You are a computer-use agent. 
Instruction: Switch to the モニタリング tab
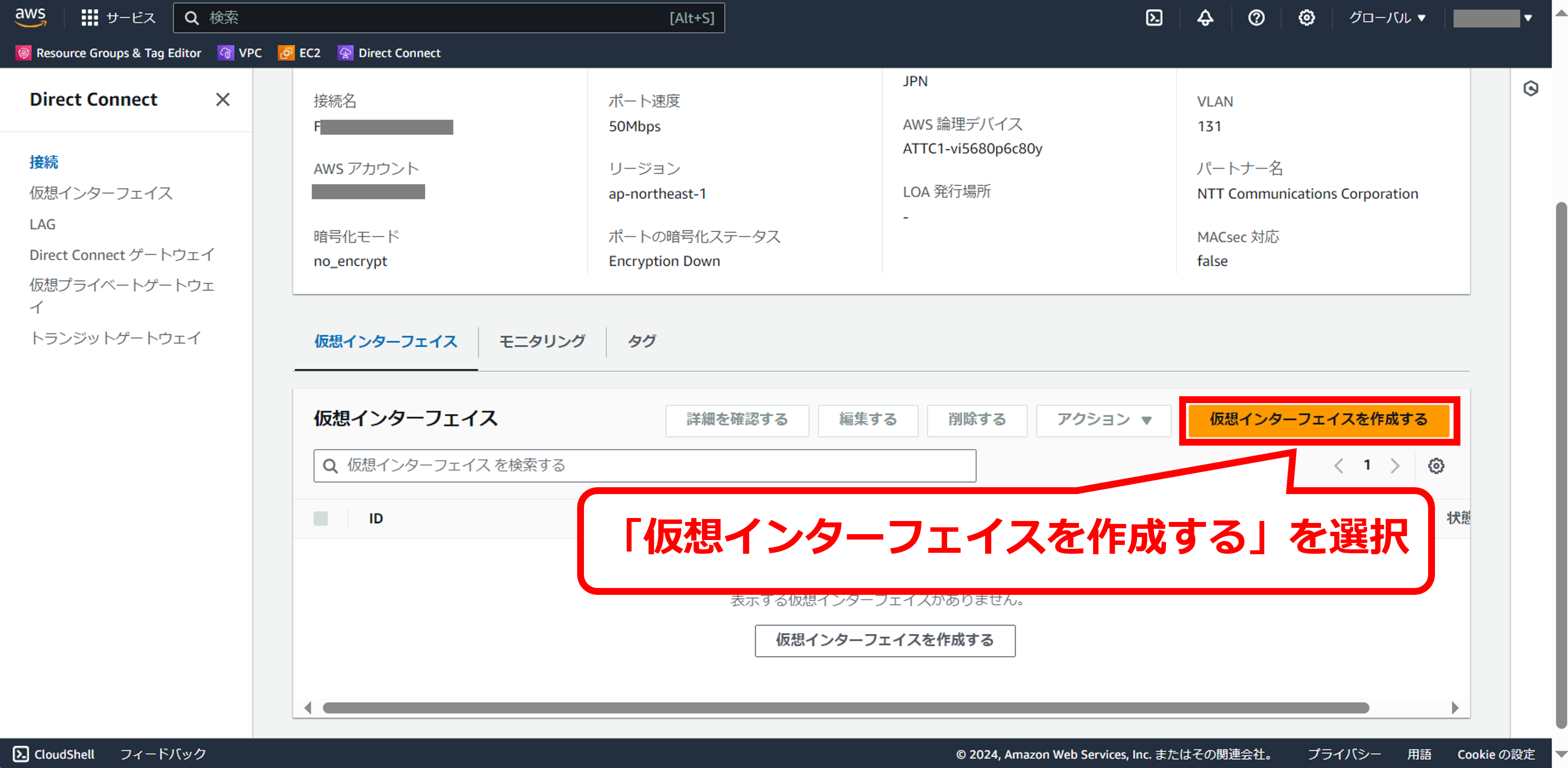point(542,341)
